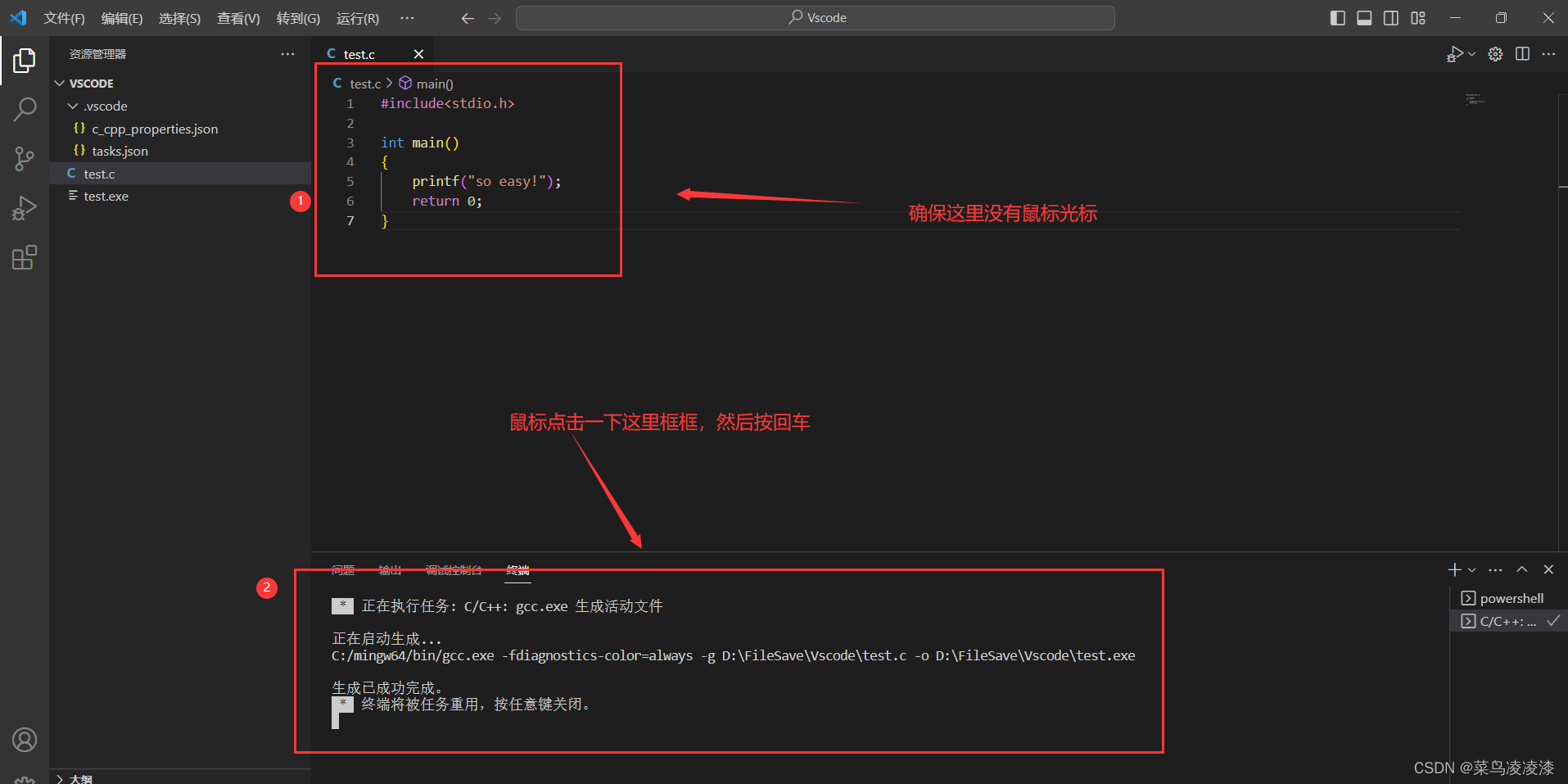Open the 编辑(E) menu

click(121, 18)
